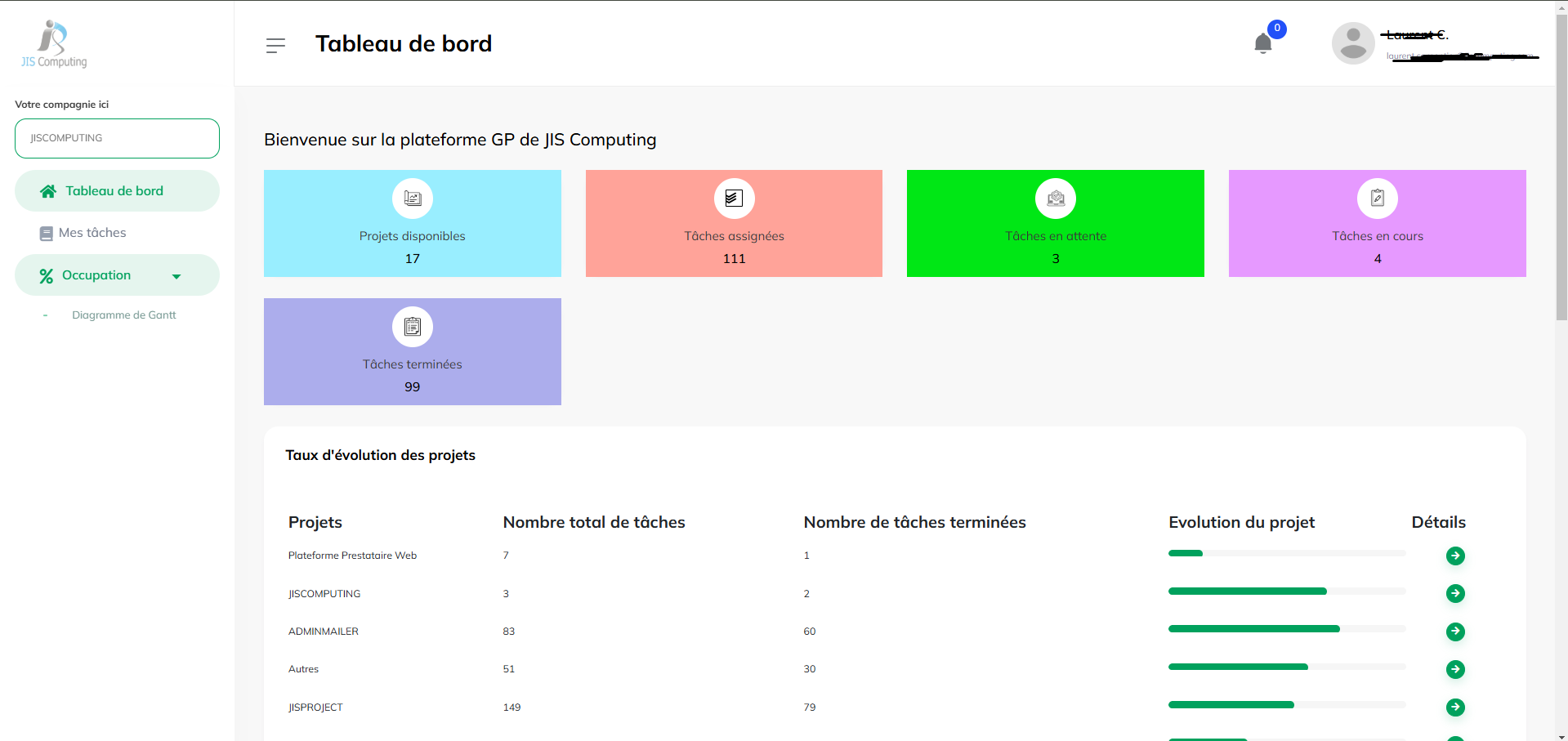Click Plateforme Prestataire Web progress bar
Image resolution: width=1568 pixels, height=741 pixels.
point(1287,553)
